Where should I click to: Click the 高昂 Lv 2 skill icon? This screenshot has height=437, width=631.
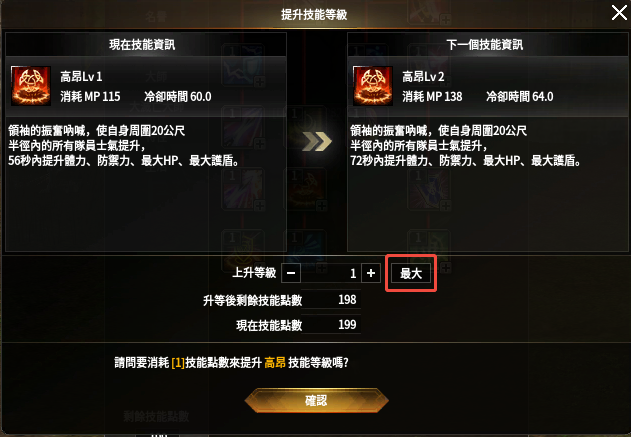pos(373,86)
